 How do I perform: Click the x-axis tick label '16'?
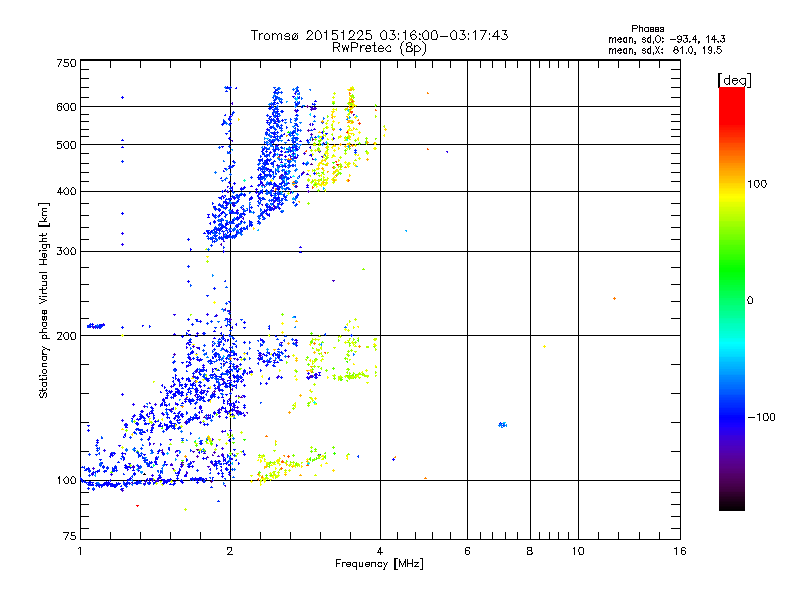(680, 551)
